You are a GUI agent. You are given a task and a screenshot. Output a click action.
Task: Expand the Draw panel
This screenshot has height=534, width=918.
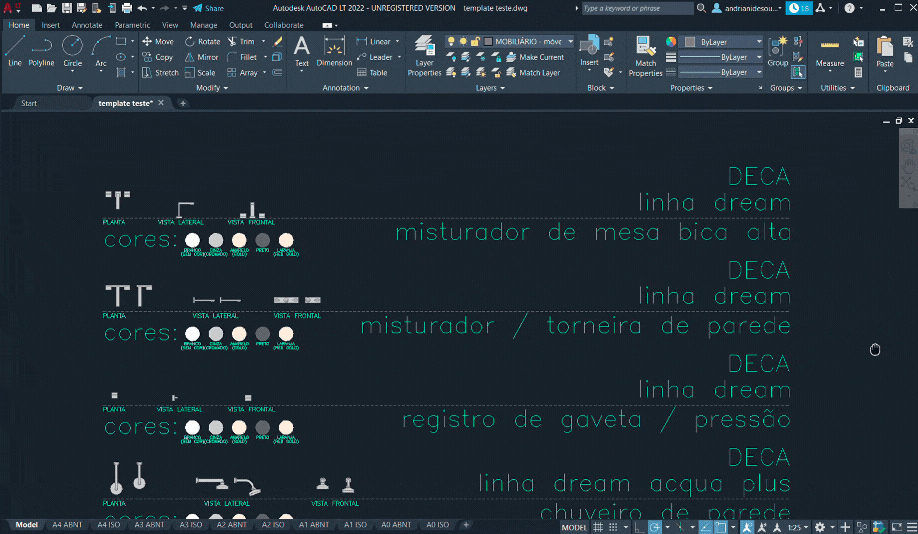70,88
